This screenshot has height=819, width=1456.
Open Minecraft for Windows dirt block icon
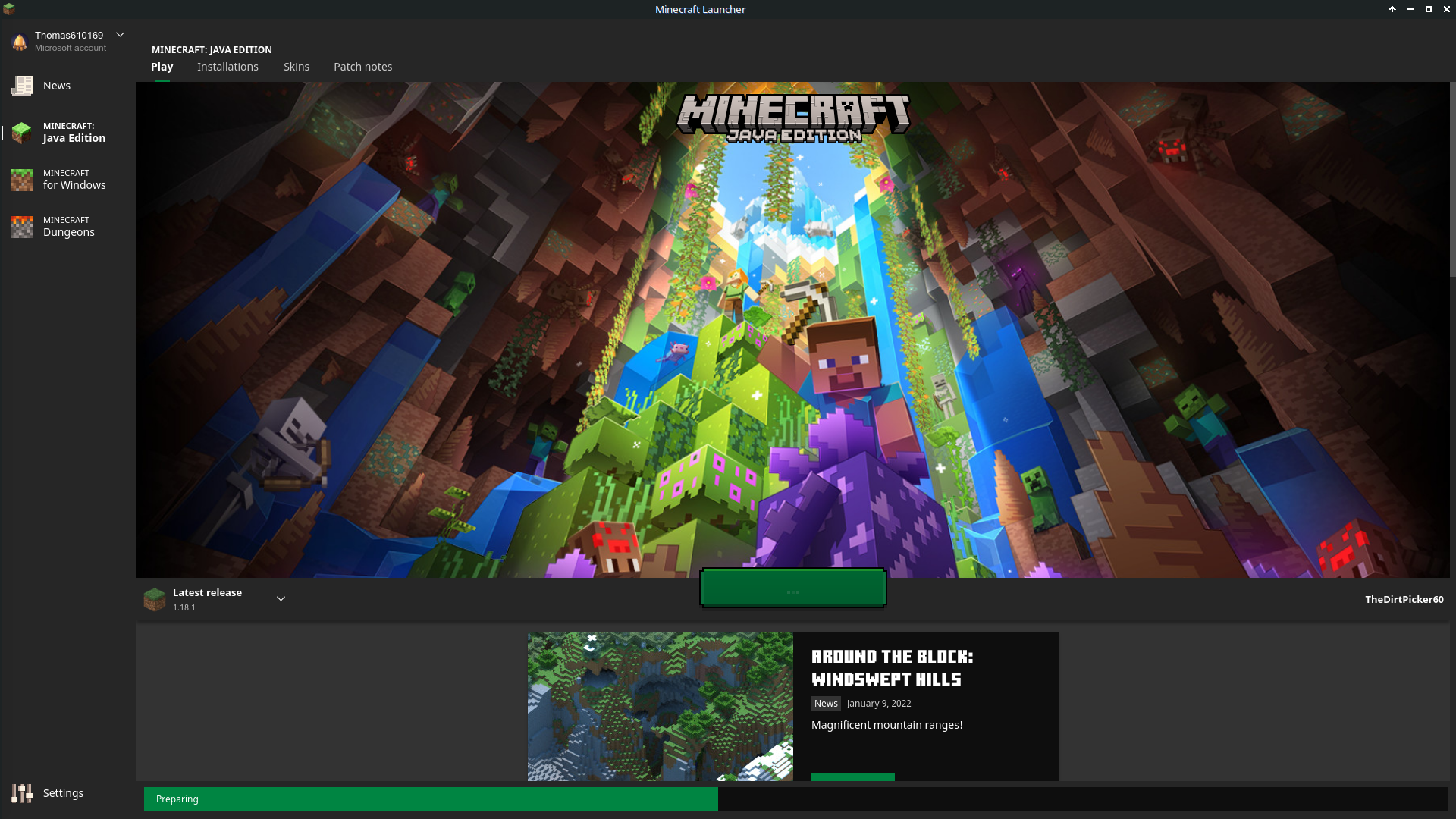[21, 180]
